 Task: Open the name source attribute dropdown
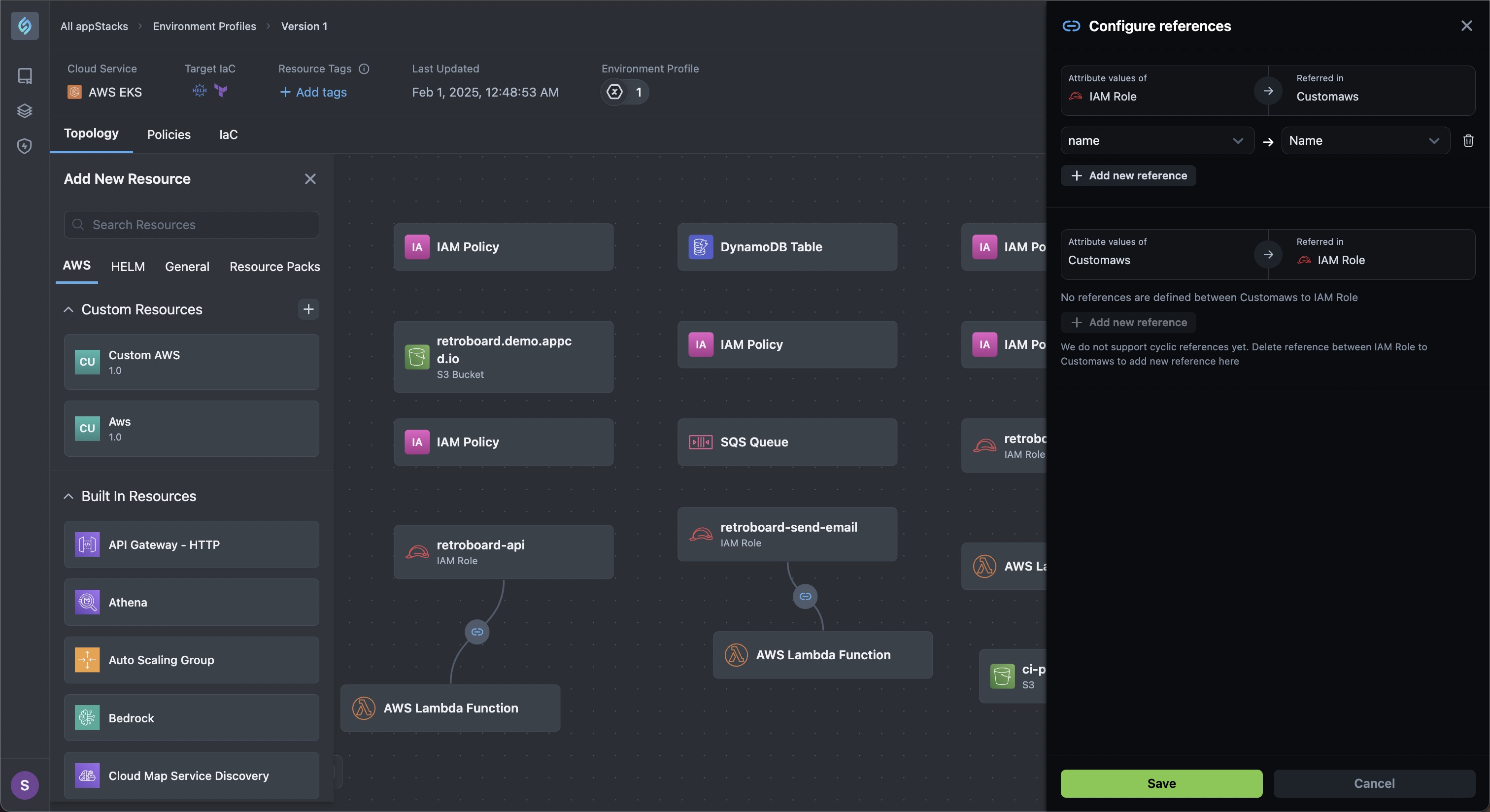point(1157,140)
